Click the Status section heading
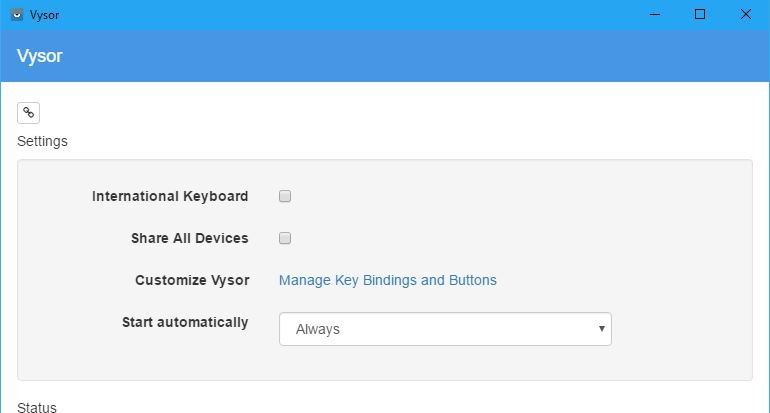Viewport: 770px width, 413px height. coord(37,407)
